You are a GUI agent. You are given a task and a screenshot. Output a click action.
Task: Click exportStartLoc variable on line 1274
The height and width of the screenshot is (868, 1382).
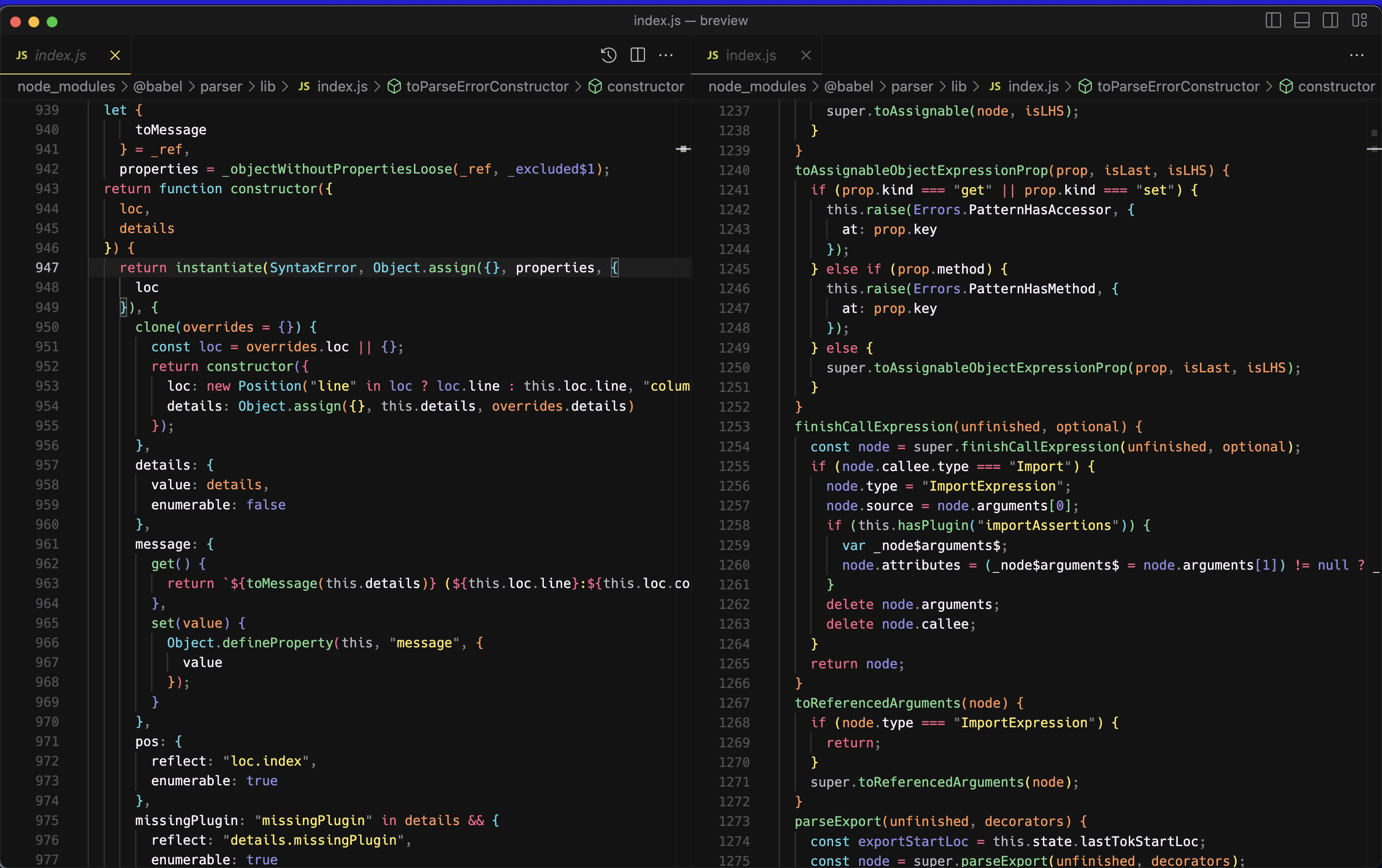pyautogui.click(x=913, y=842)
